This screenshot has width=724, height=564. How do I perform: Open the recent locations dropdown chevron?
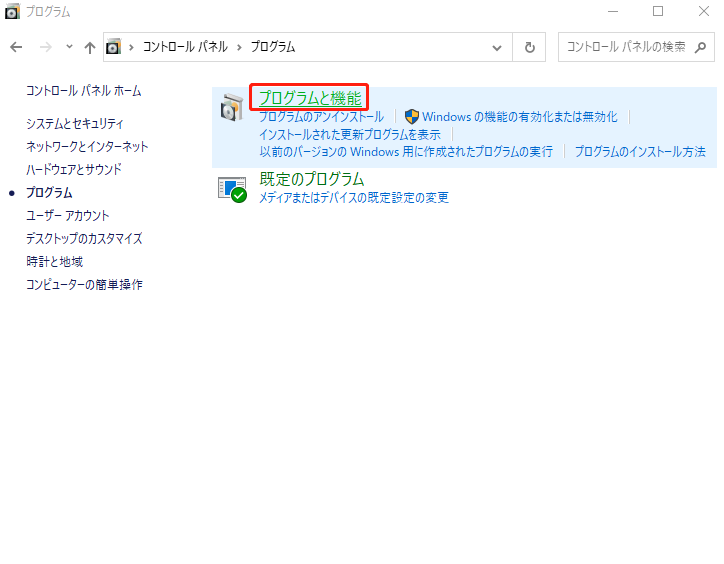[x=69, y=46]
